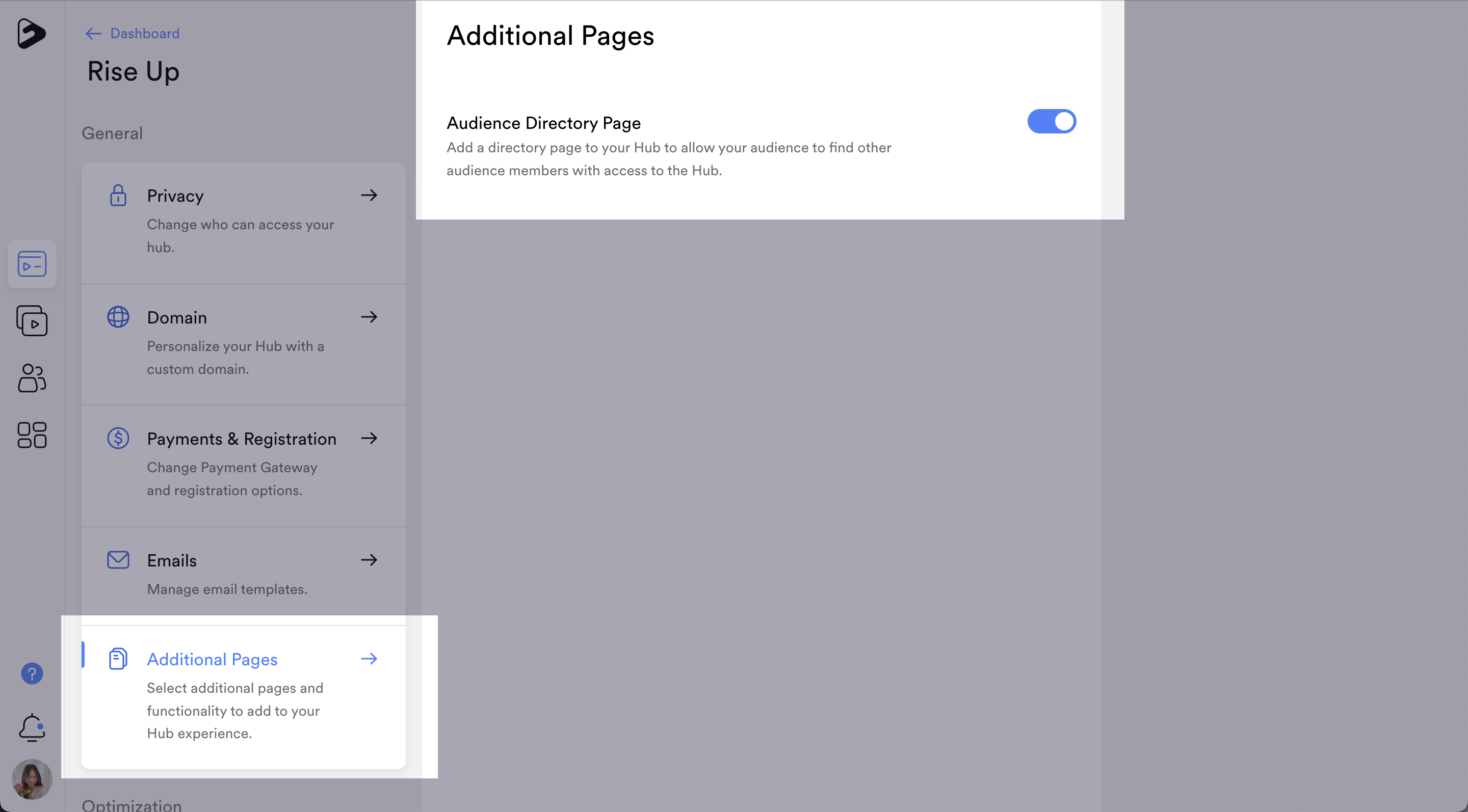
Task: Open the notifications bell icon
Action: (32, 727)
